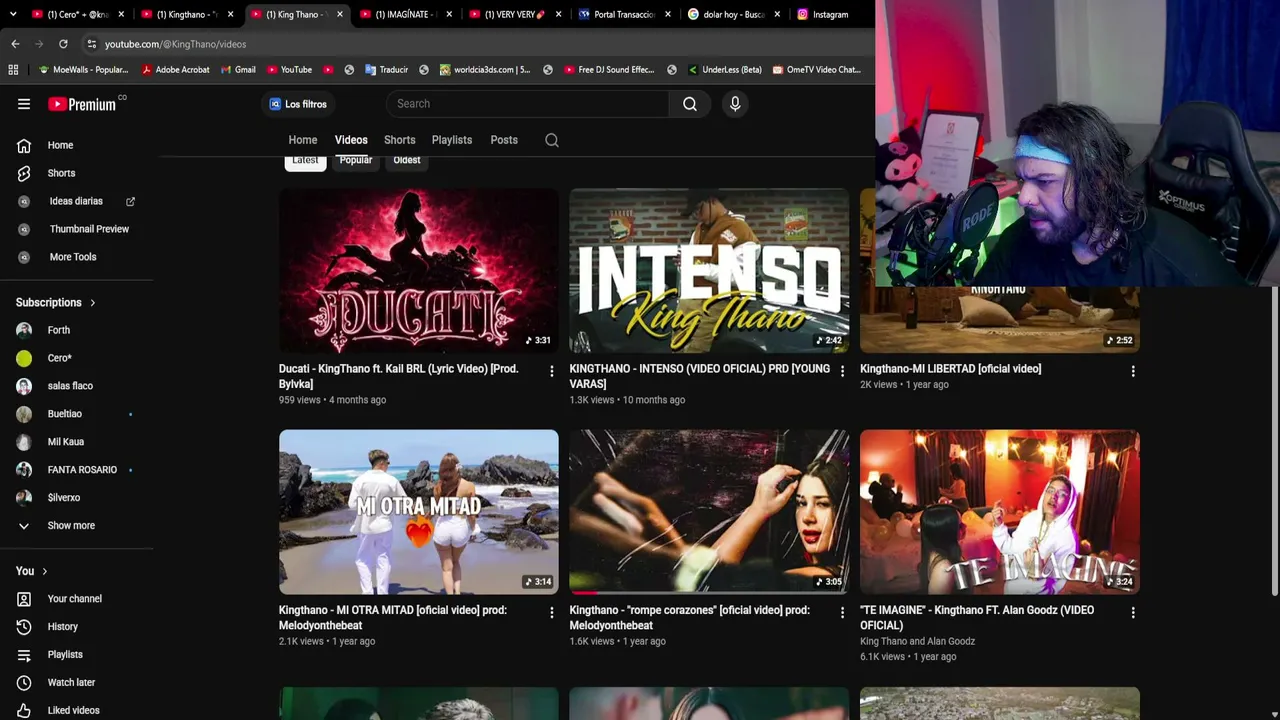The height and width of the screenshot is (720, 1280).
Task: Click the Home icon in the sidebar
Action: 24,145
